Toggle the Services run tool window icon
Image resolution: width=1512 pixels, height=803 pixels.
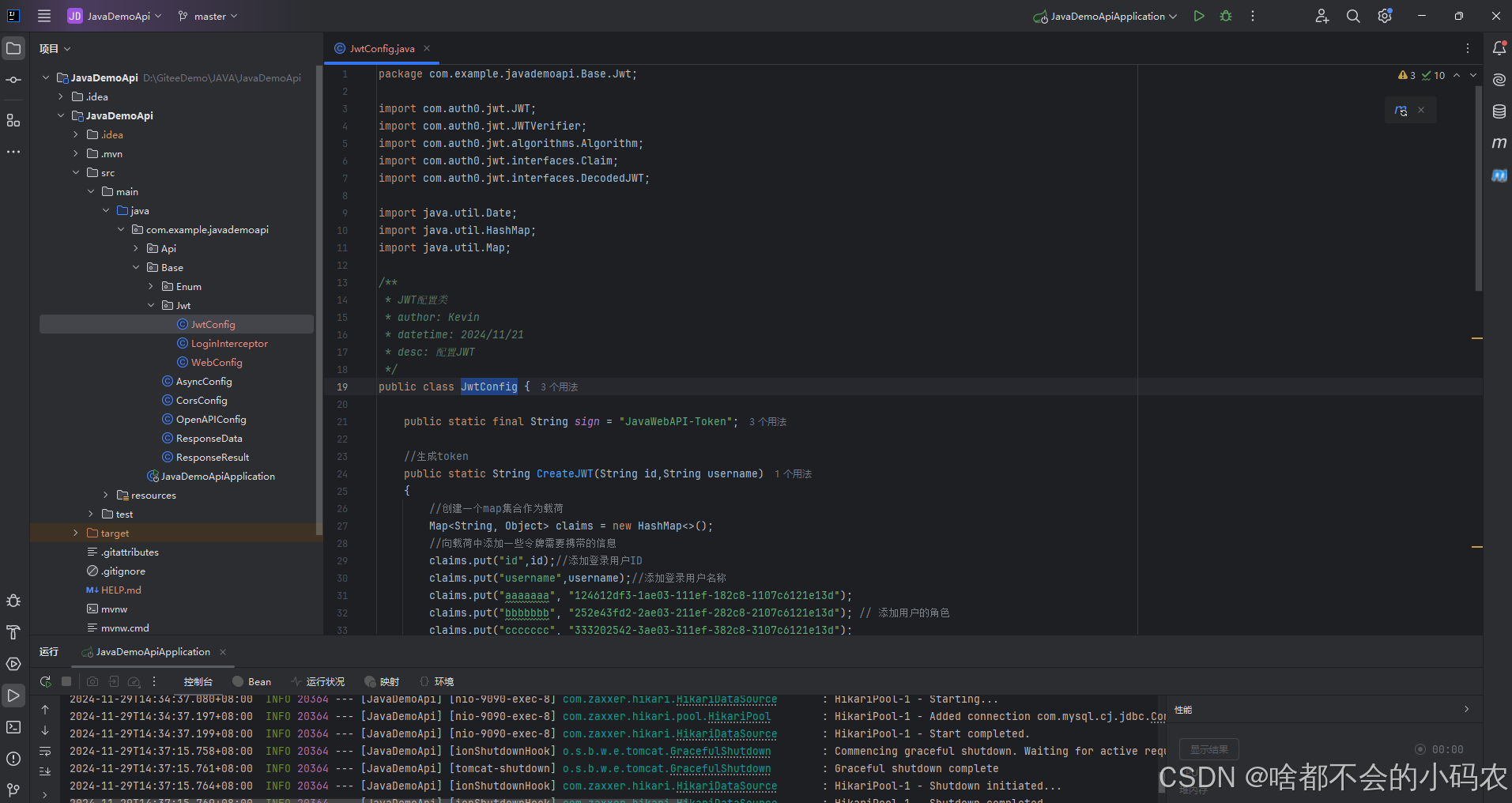13,664
